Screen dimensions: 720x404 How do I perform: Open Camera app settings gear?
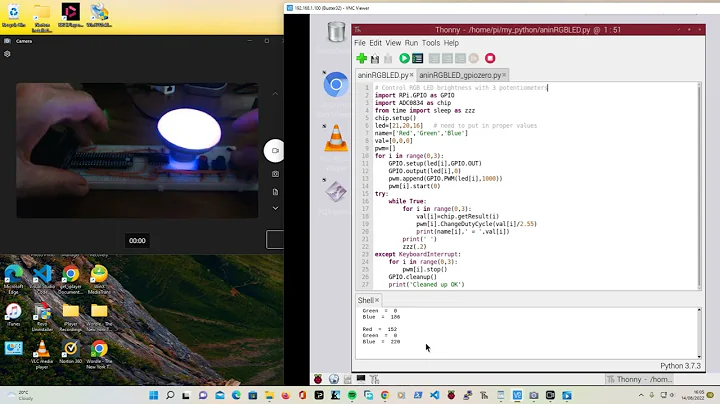coord(7,54)
